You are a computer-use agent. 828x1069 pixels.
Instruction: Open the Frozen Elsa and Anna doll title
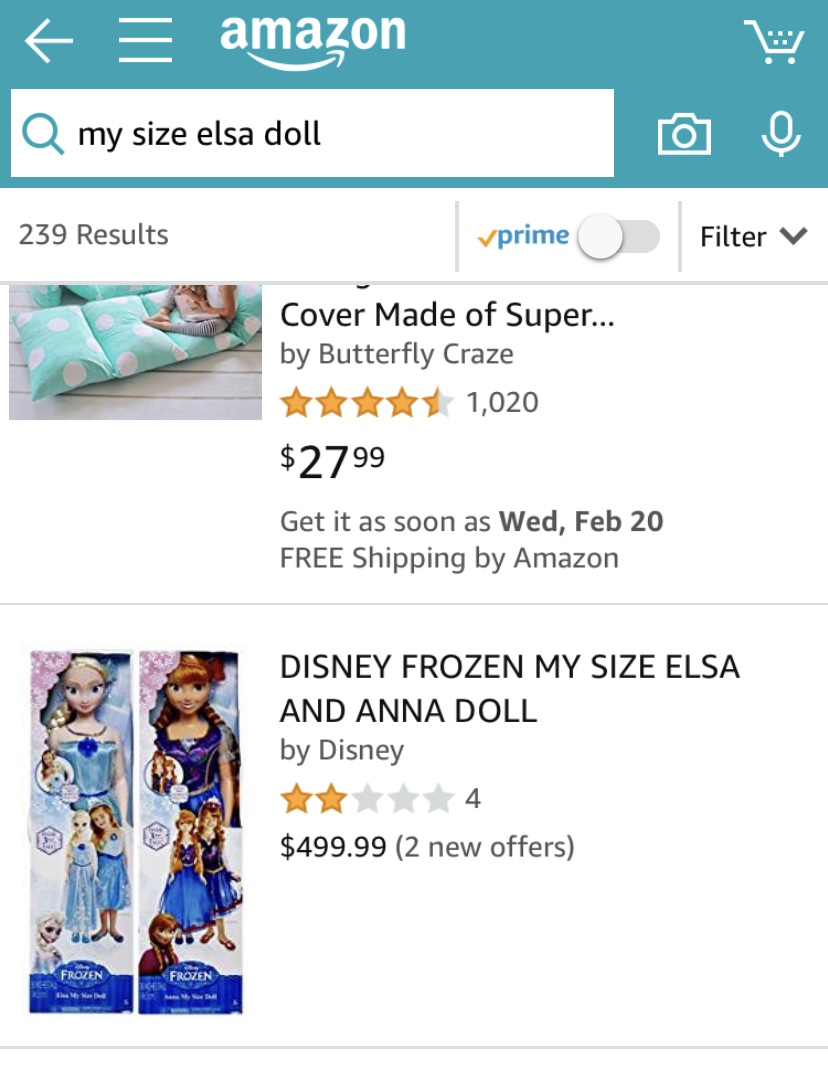509,688
